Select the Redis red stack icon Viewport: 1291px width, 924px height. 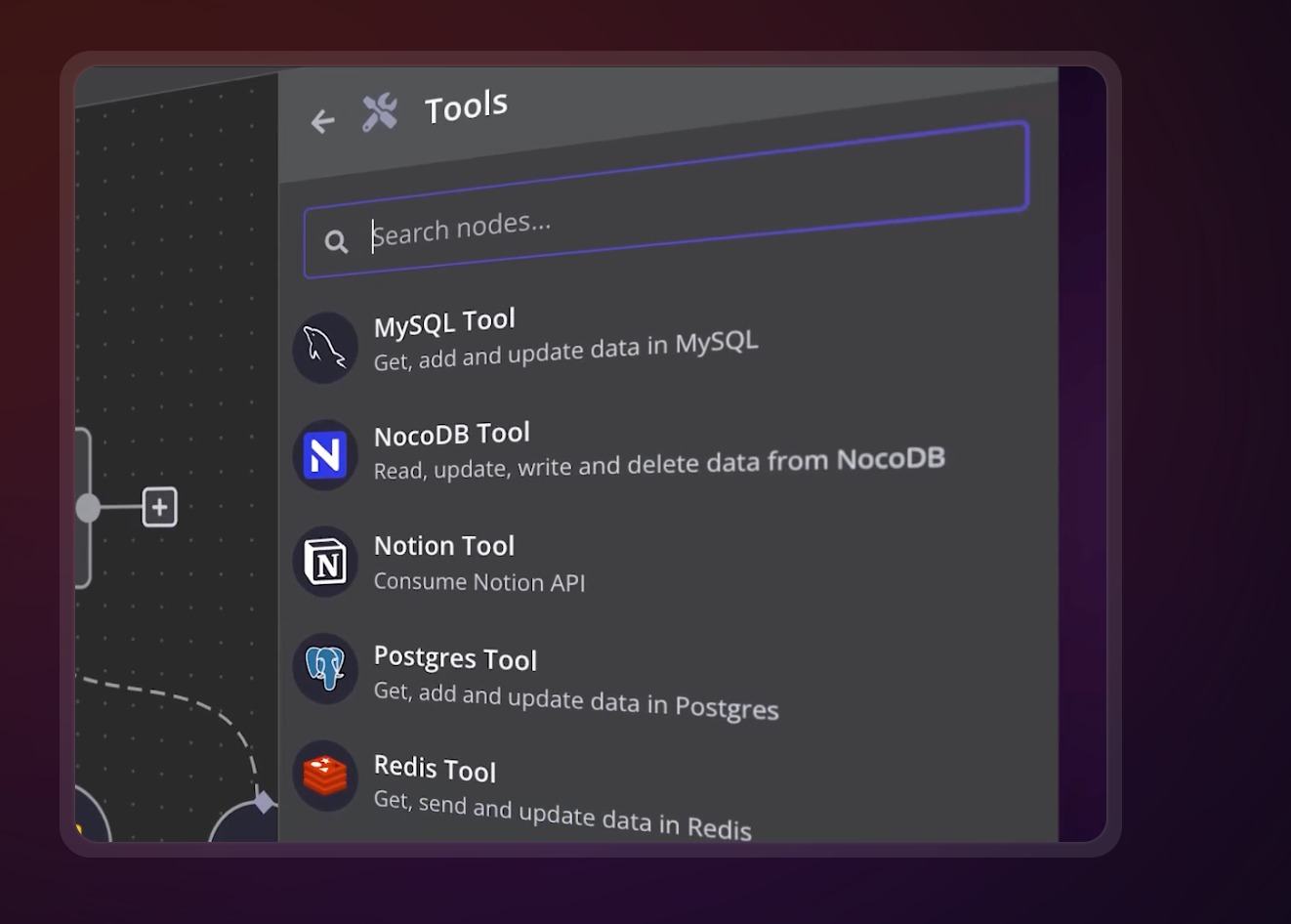pos(325,776)
